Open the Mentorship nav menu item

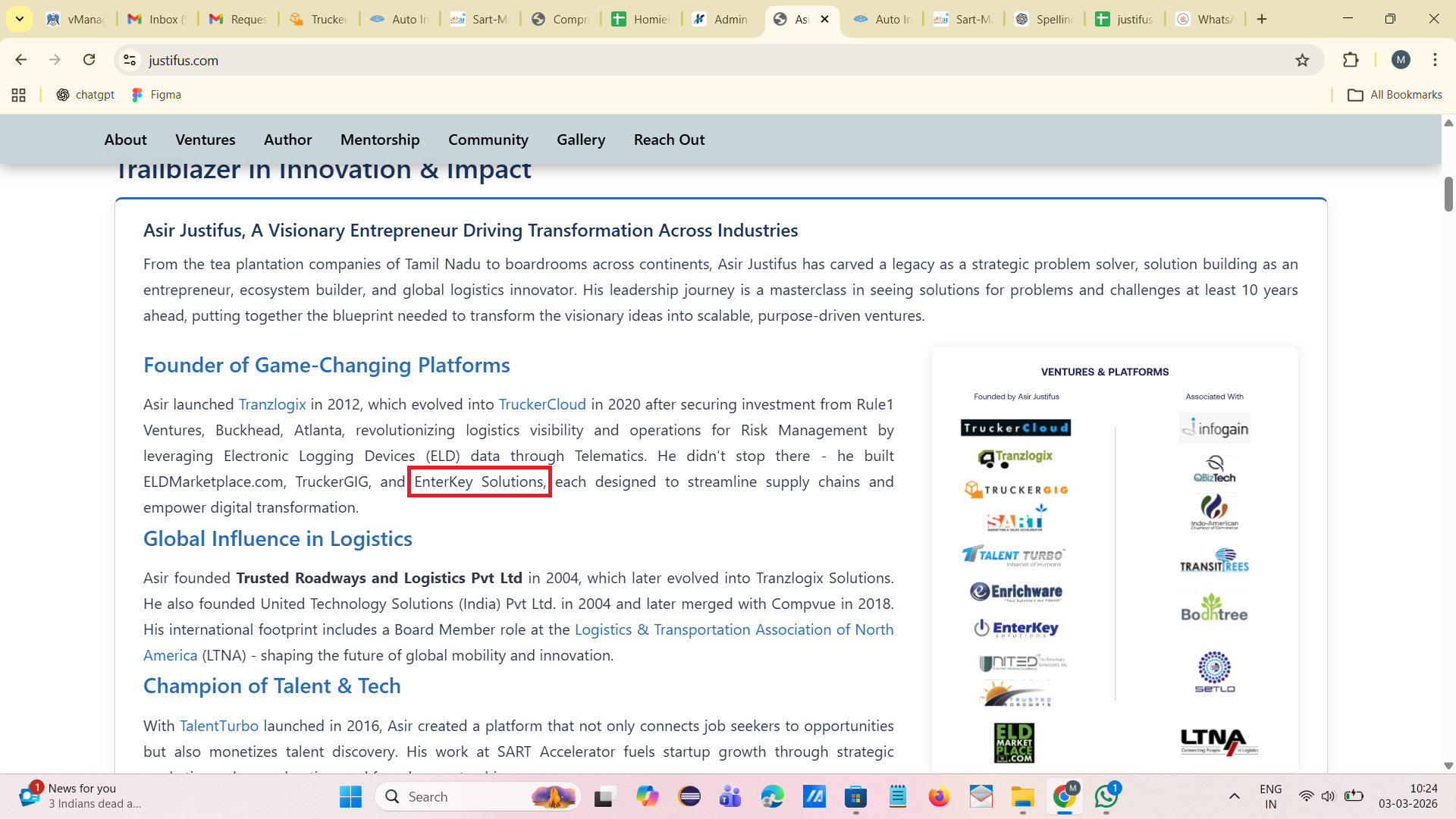click(380, 140)
